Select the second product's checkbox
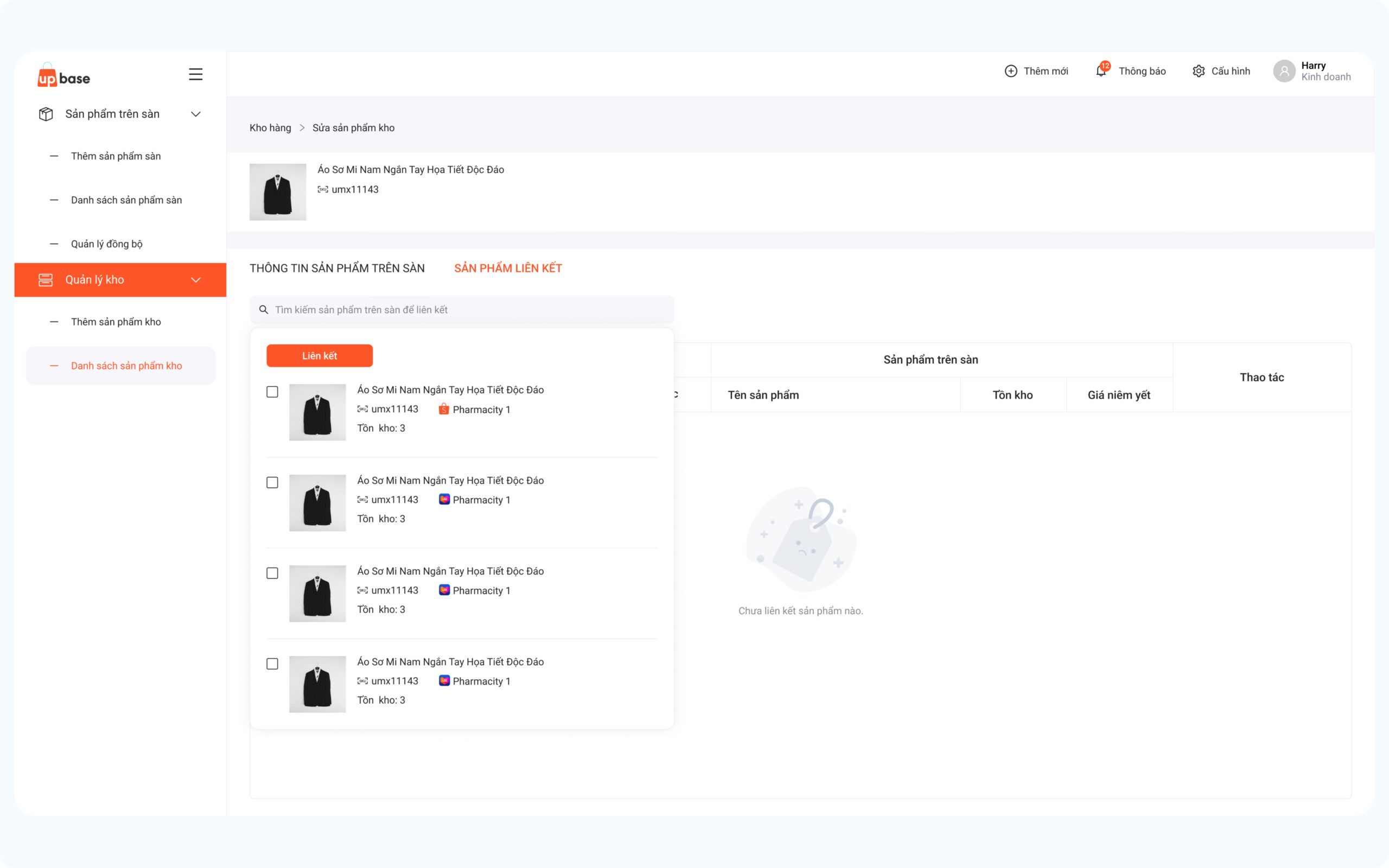 pyautogui.click(x=272, y=483)
